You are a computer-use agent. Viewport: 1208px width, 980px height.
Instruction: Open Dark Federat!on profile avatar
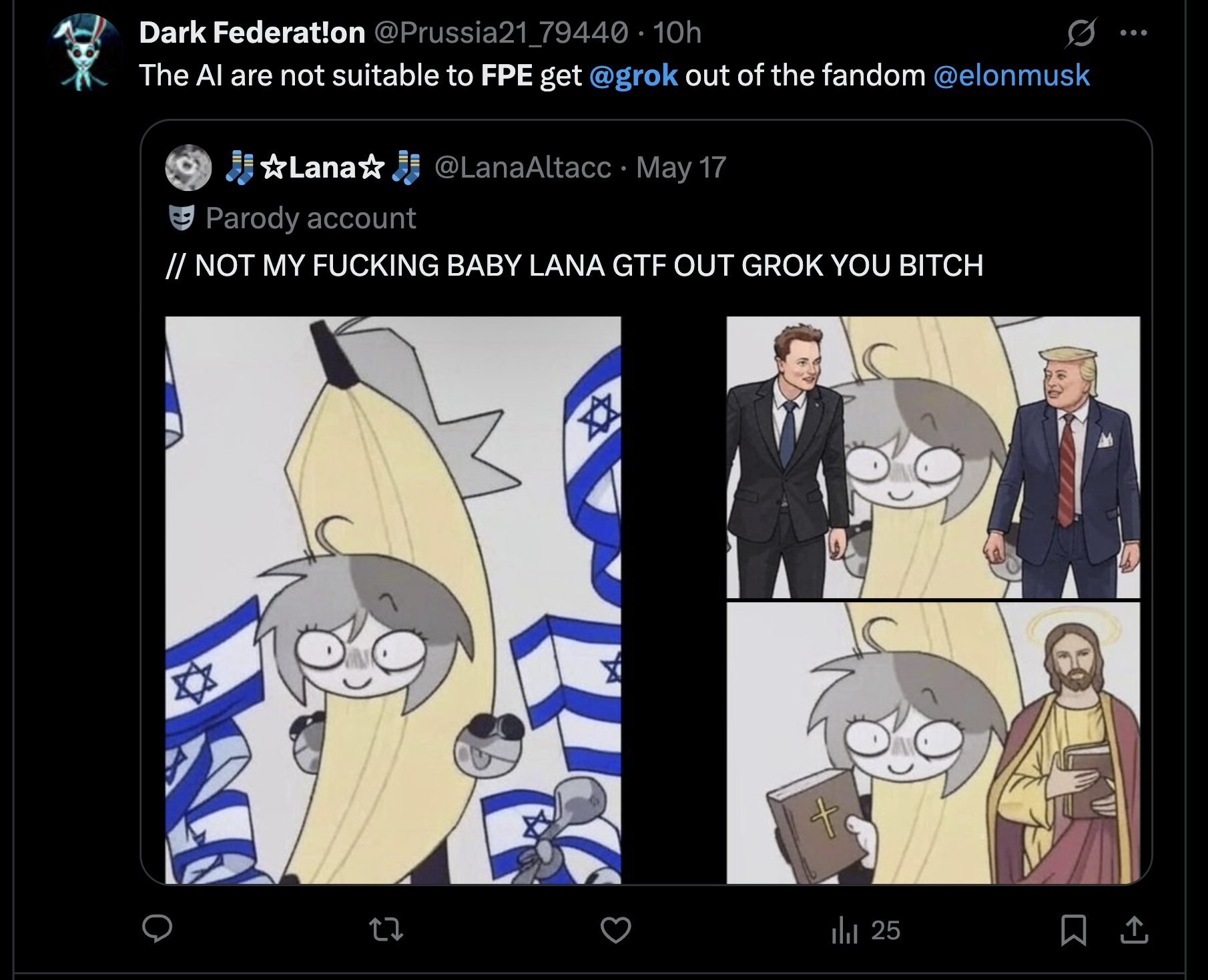point(84,52)
